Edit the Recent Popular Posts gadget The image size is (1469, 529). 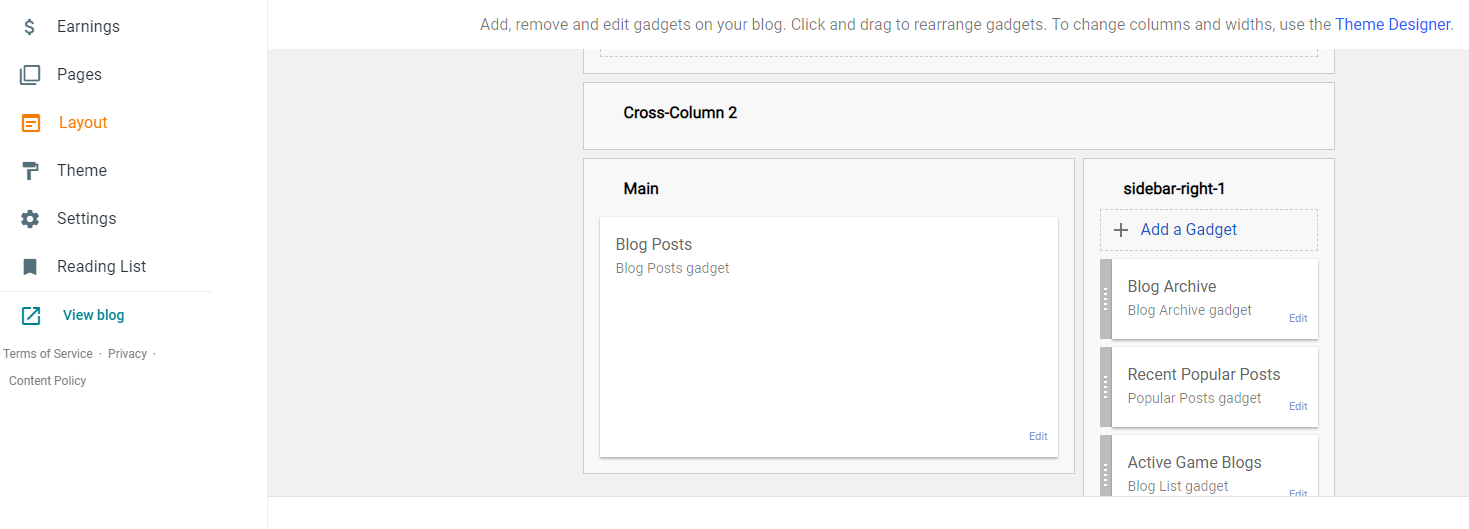coord(1297,406)
